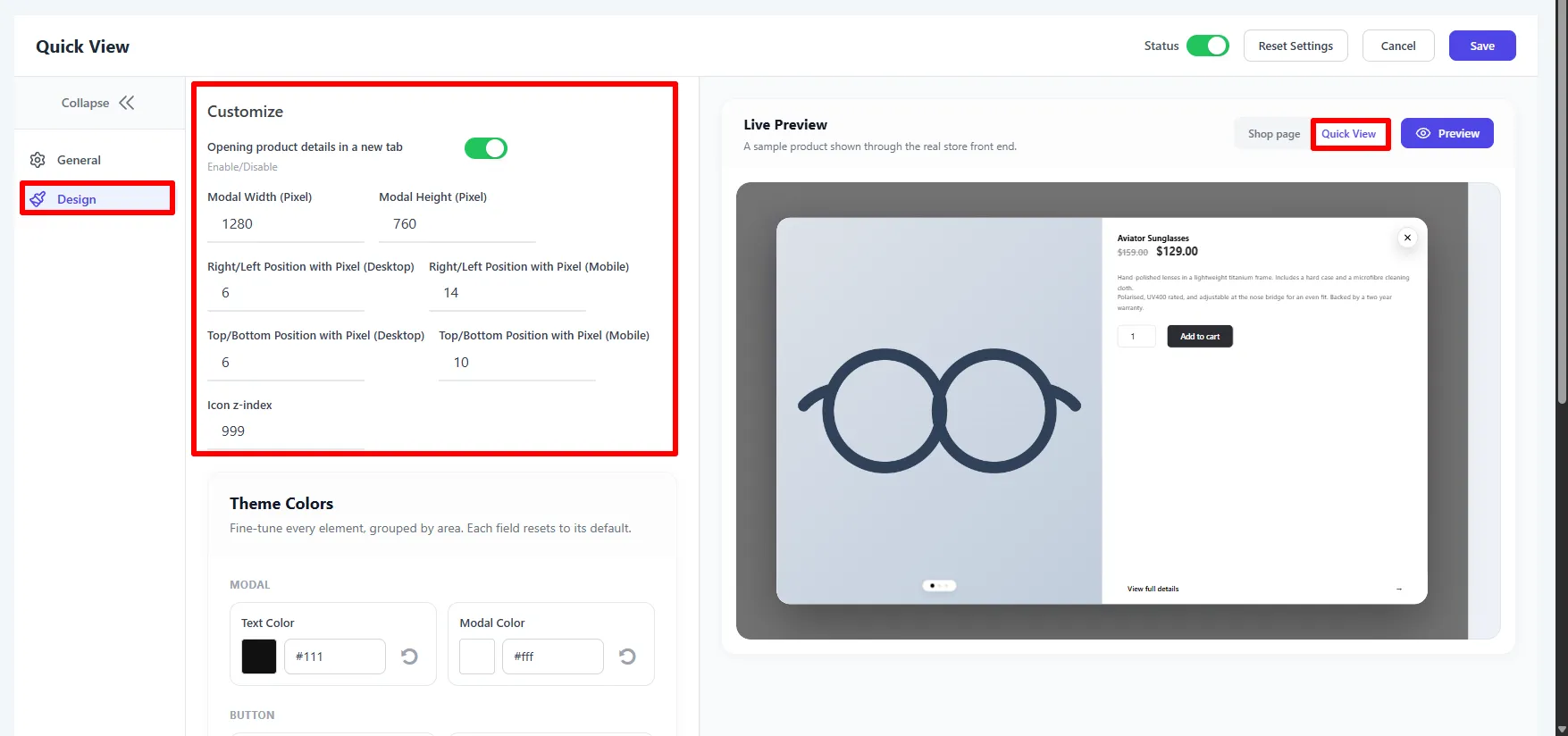This screenshot has width=1568, height=736.
Task: Close the quick view modal preview
Action: 1407,238
